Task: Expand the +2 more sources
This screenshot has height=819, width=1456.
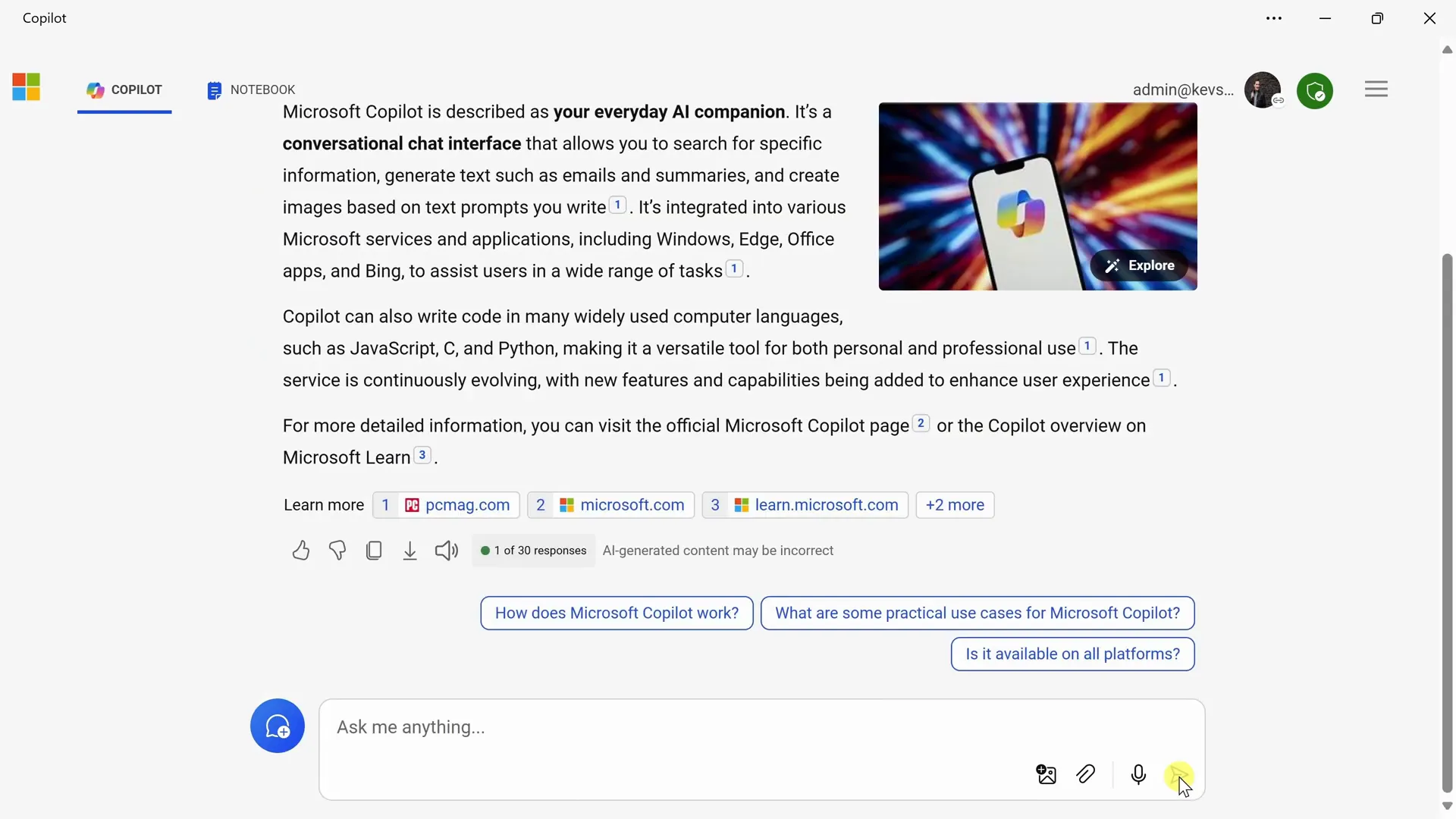Action: (x=955, y=505)
